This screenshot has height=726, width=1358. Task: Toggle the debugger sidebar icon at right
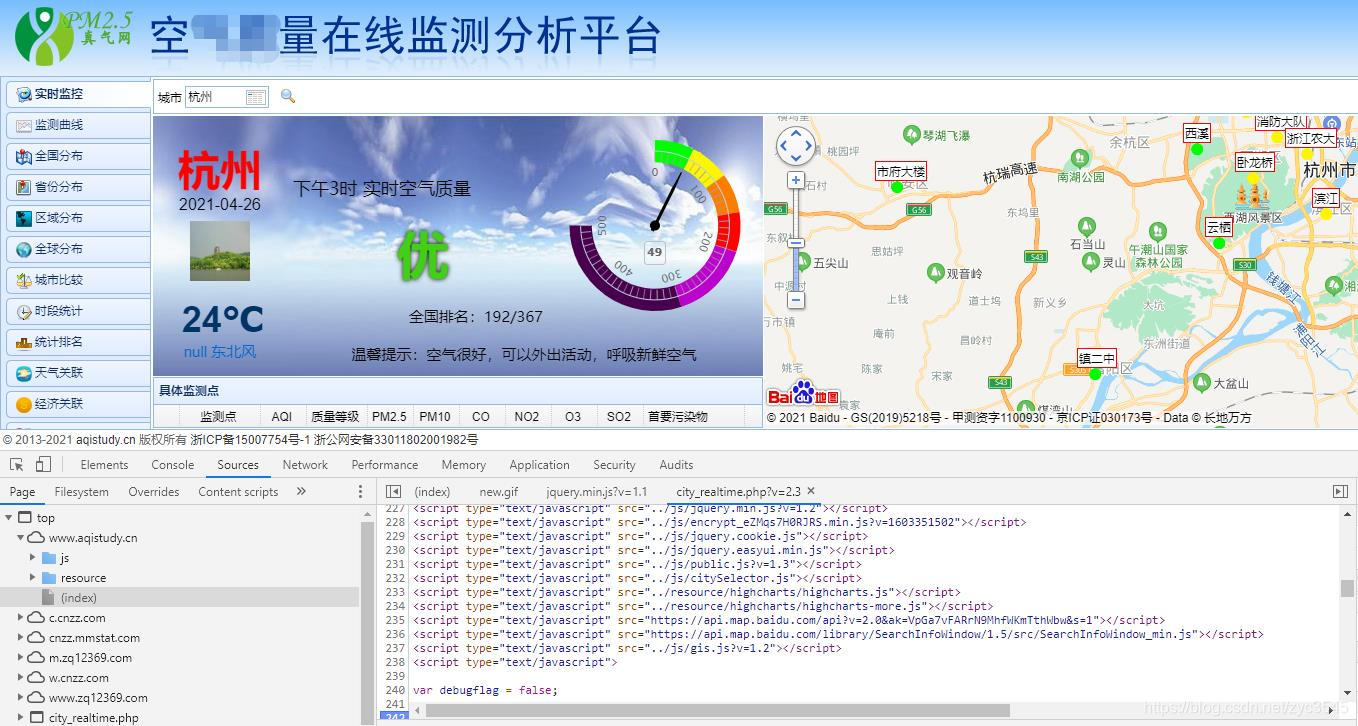(x=1340, y=491)
